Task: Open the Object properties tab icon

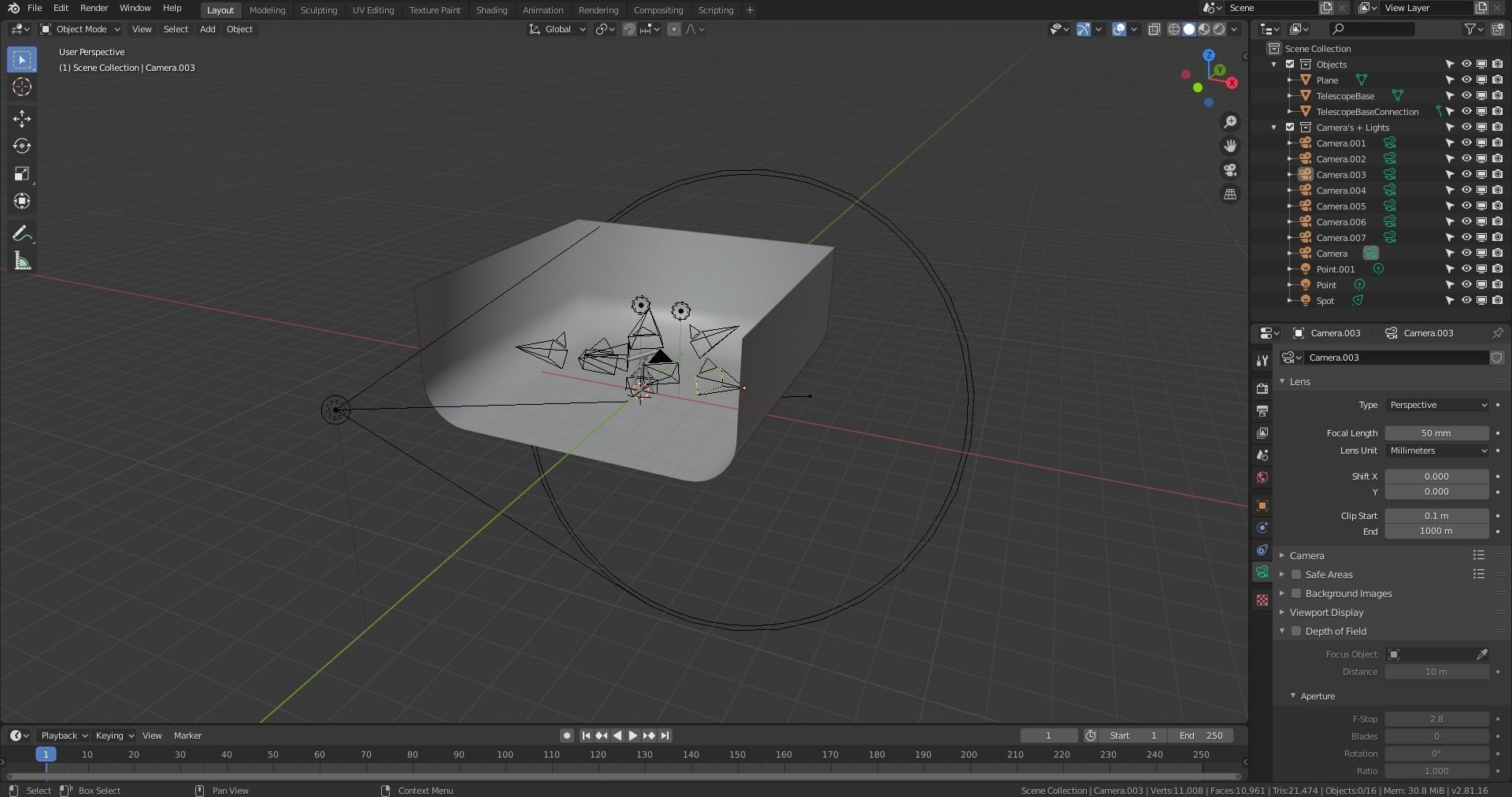Action: click(x=1262, y=506)
